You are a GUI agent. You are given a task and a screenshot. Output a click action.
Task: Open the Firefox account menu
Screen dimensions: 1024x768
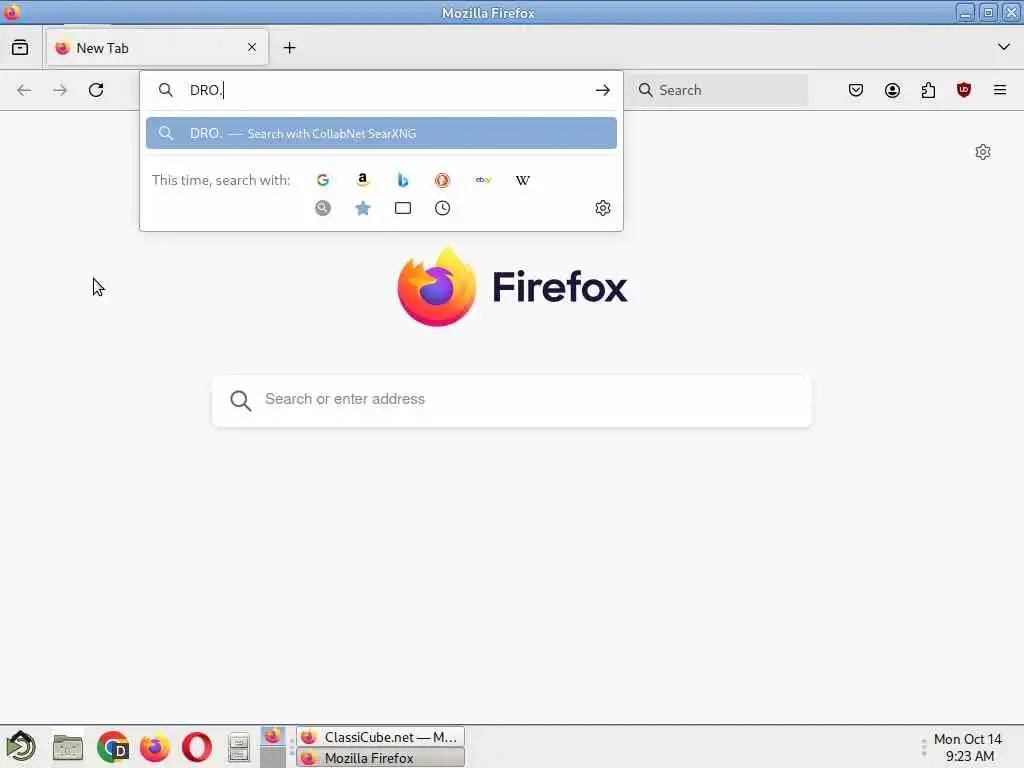tap(892, 90)
